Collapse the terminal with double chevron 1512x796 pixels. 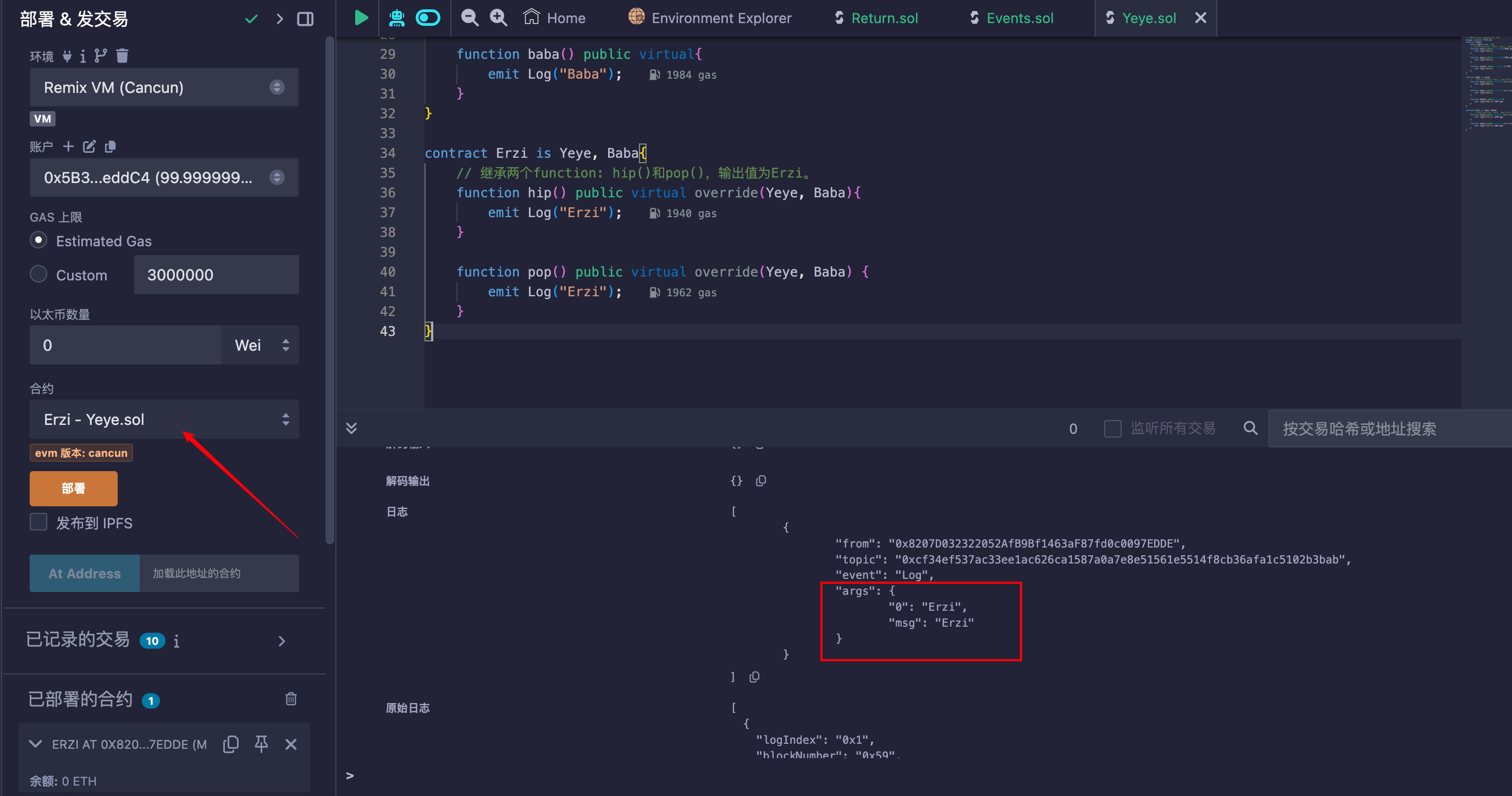tap(351, 428)
